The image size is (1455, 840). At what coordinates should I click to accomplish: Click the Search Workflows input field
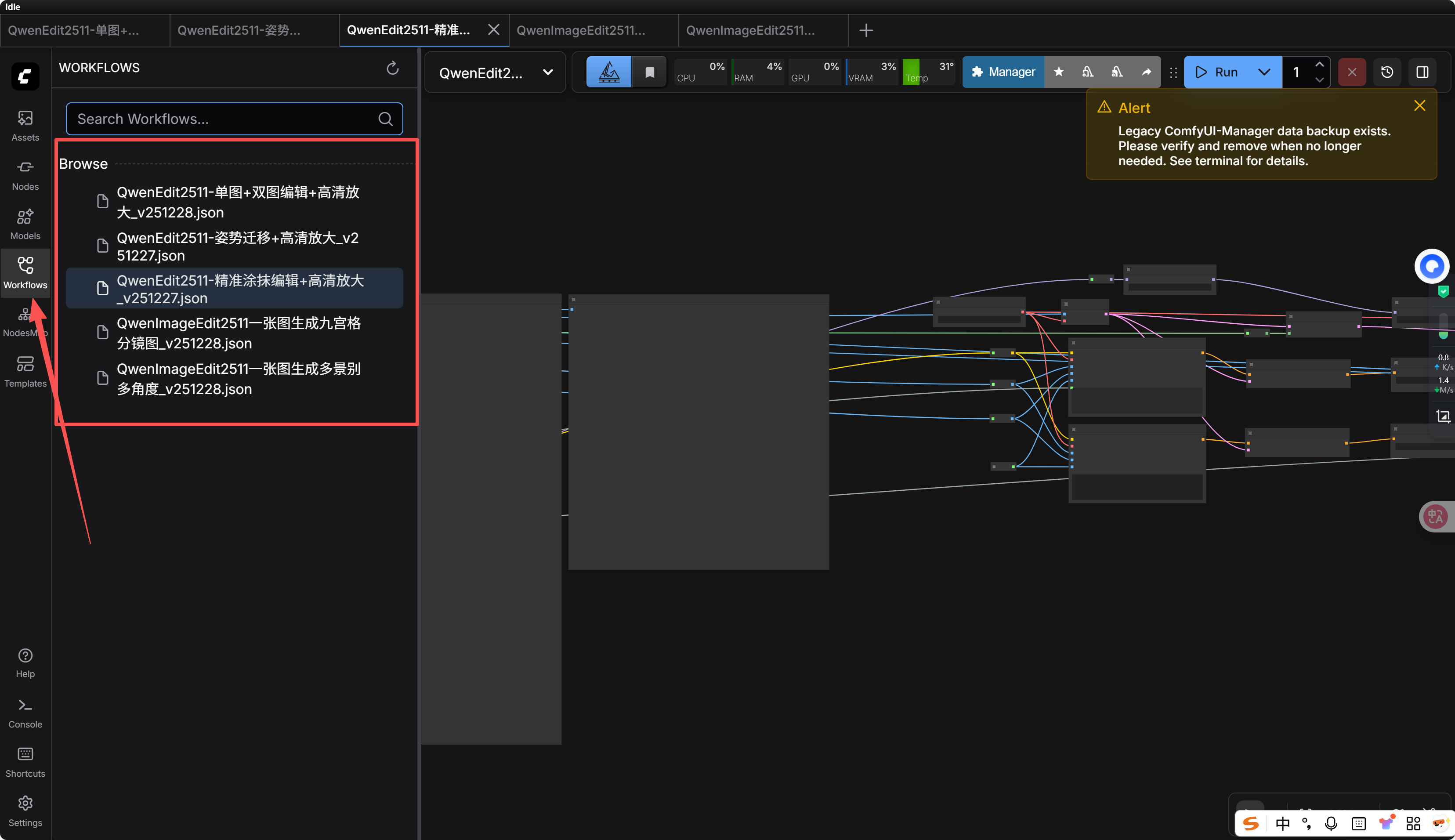click(225, 119)
